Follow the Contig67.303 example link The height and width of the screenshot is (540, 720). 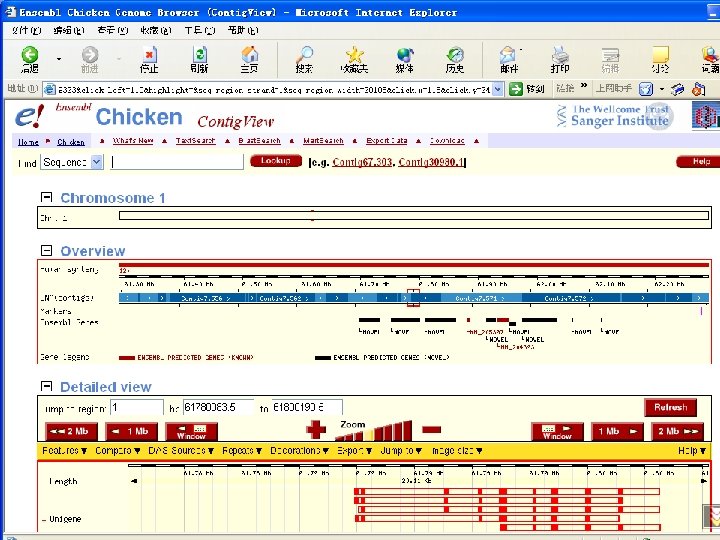point(362,162)
